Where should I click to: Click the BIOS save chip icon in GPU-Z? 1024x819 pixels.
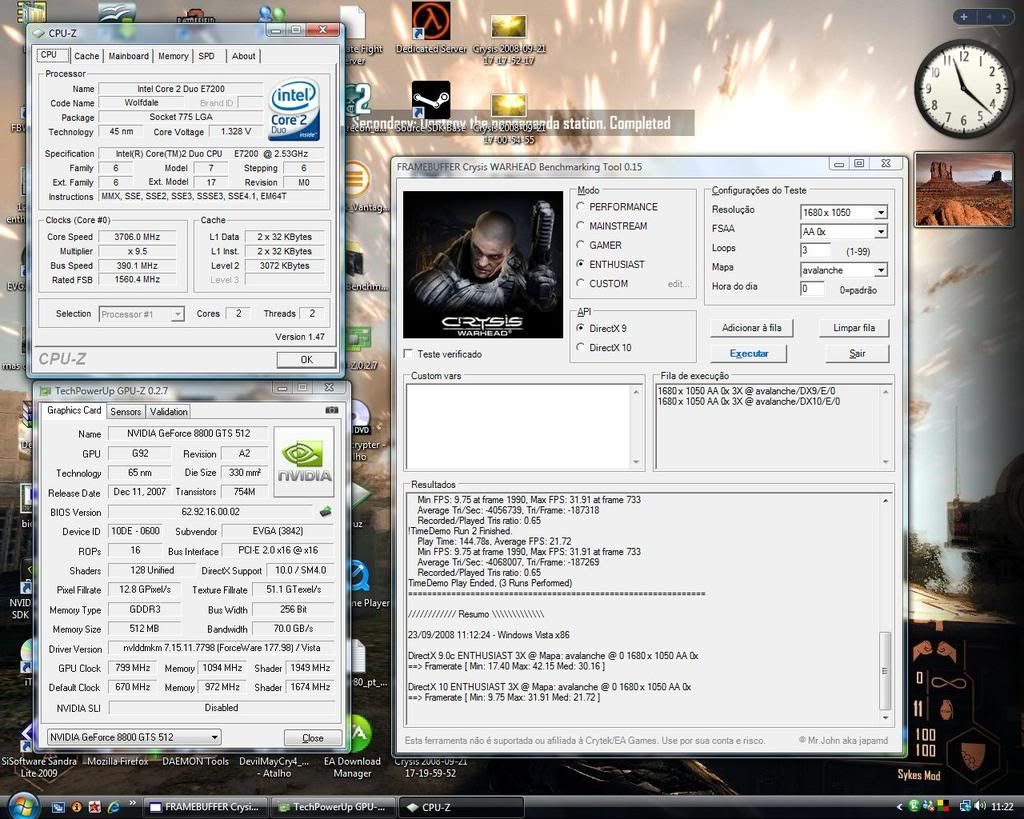[326, 512]
